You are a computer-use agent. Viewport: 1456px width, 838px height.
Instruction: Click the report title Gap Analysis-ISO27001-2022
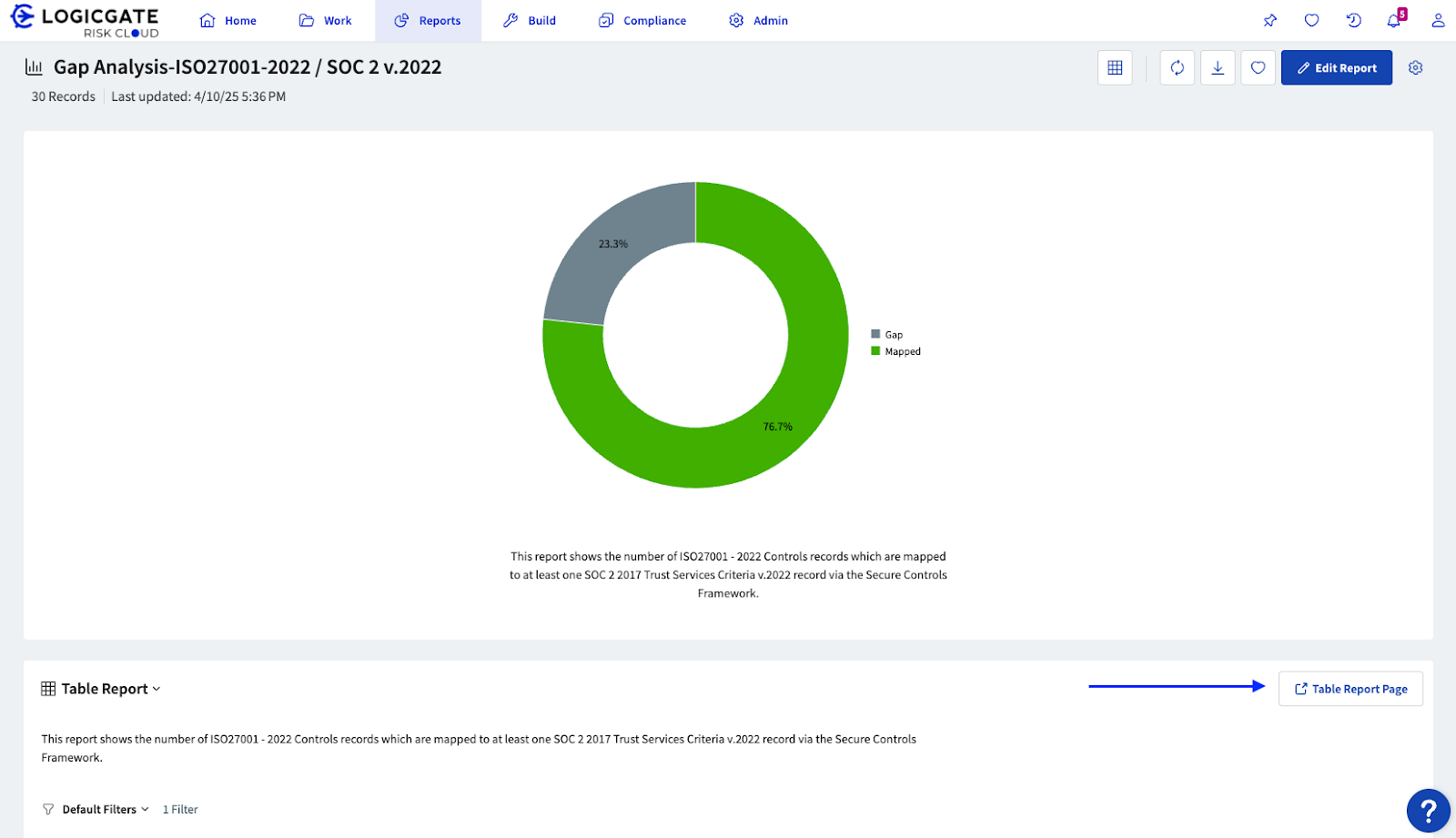click(248, 66)
